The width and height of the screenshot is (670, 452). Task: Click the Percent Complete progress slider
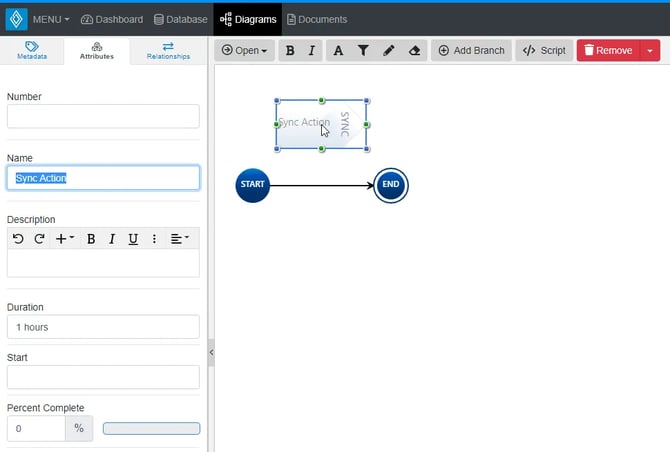151,429
